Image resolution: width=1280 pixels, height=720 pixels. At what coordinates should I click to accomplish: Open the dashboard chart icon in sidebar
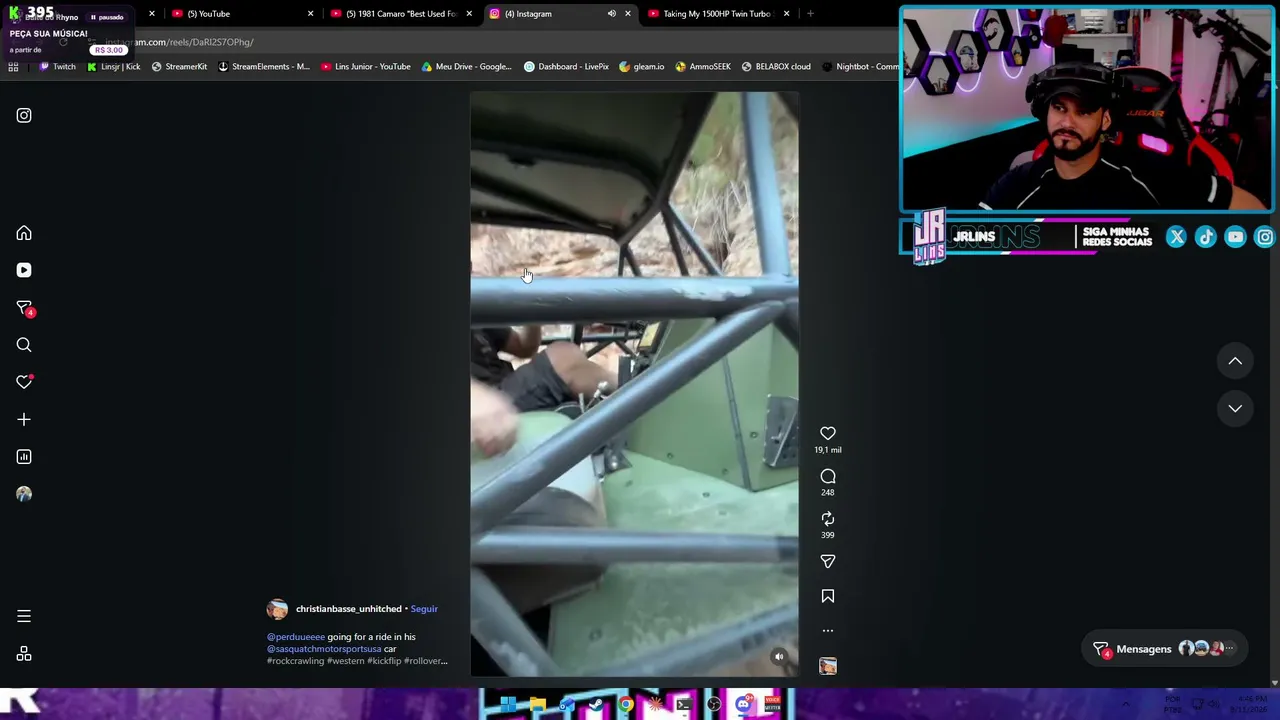click(24, 457)
